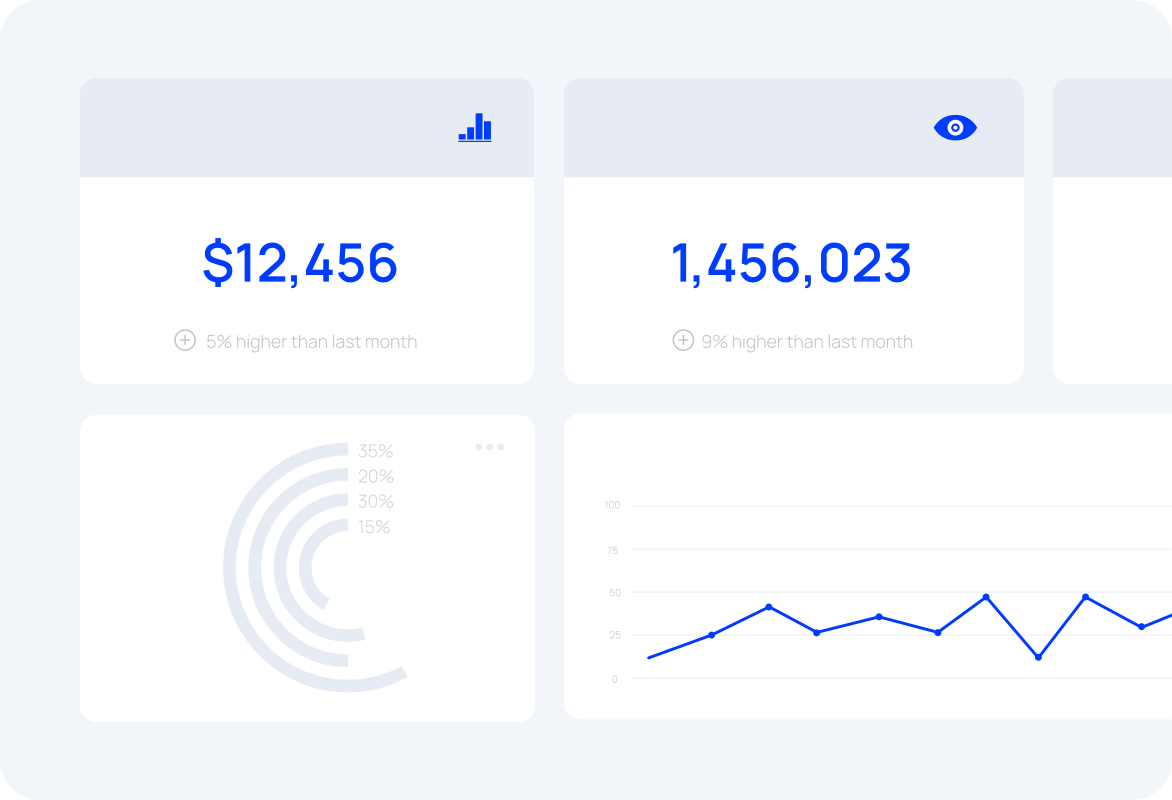Screen dimensions: 1172x800
Task: Click the 0 axis label on line chart
Action: tap(614, 679)
